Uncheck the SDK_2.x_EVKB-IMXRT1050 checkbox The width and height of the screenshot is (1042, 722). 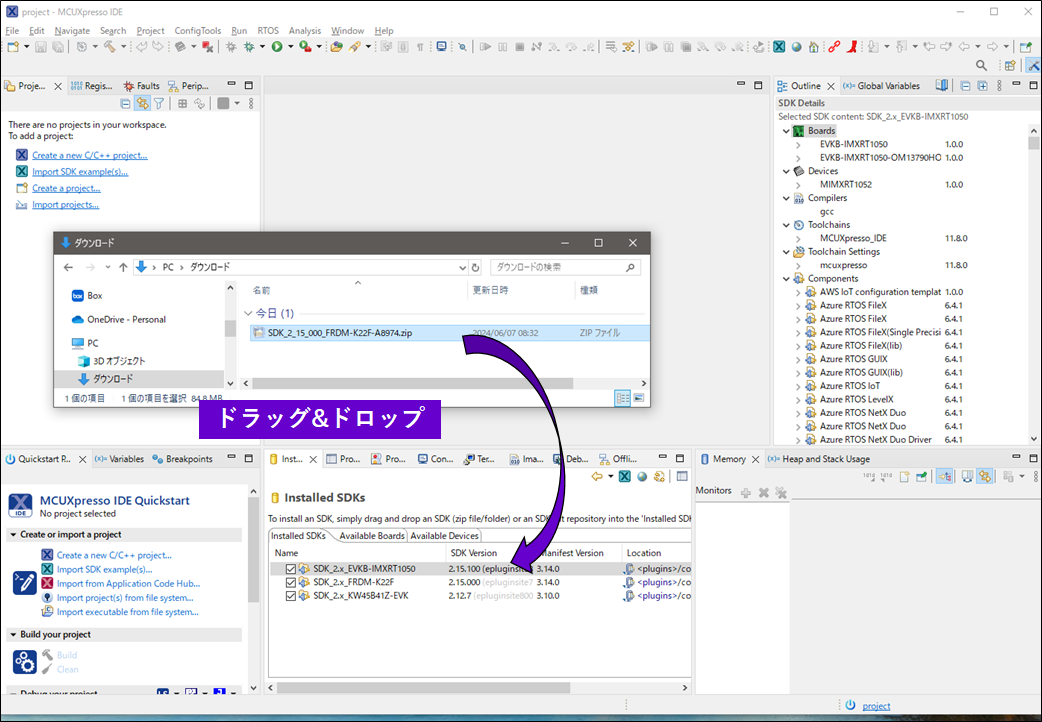point(291,569)
